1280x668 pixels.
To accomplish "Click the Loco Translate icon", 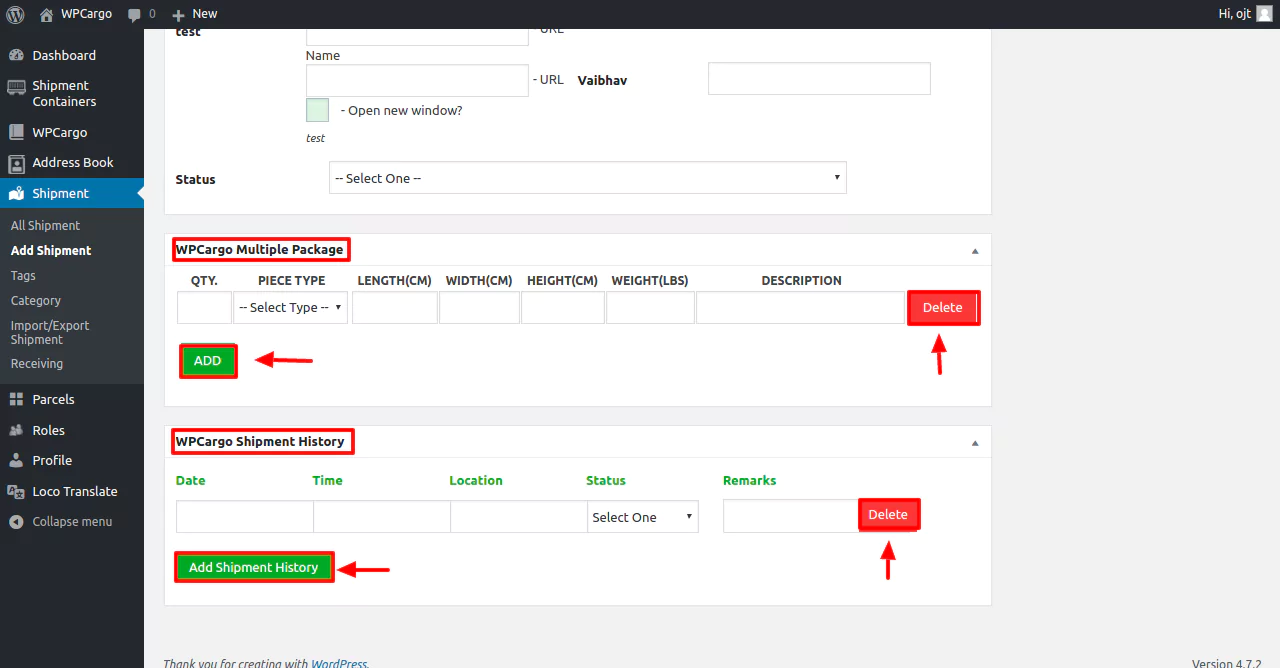I will 16,491.
